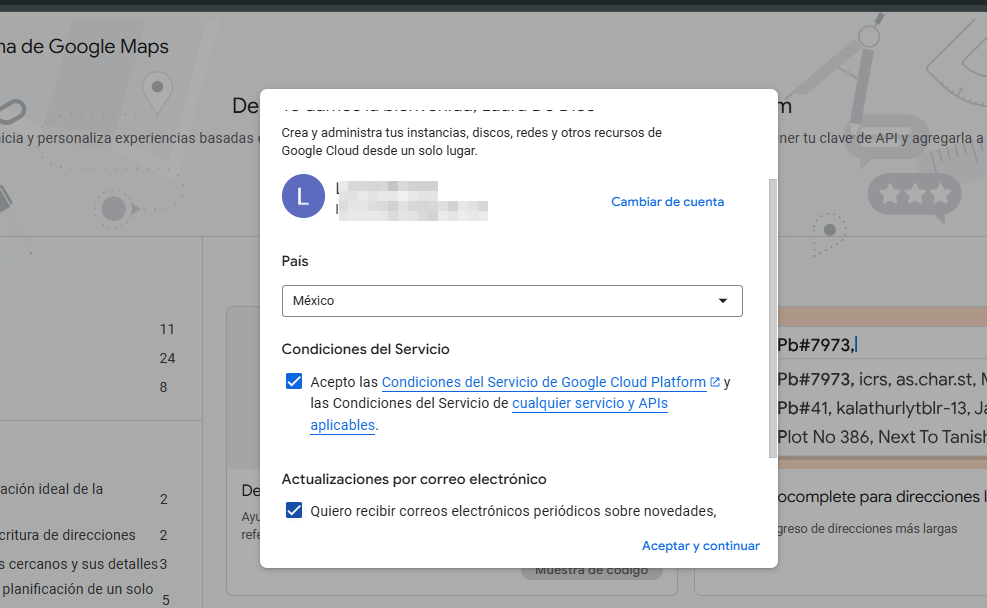The image size is (987, 608).
Task: Click the Actualizaciones por correo electrónico heading
Action: [414, 479]
